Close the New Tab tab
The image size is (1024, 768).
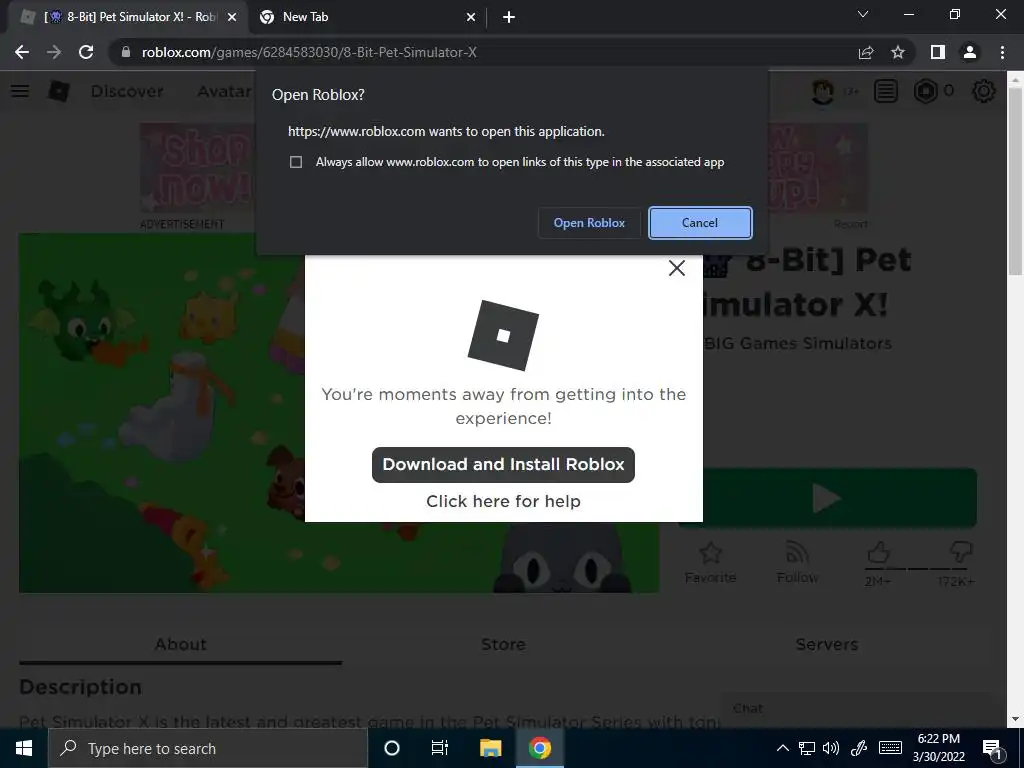click(x=471, y=18)
